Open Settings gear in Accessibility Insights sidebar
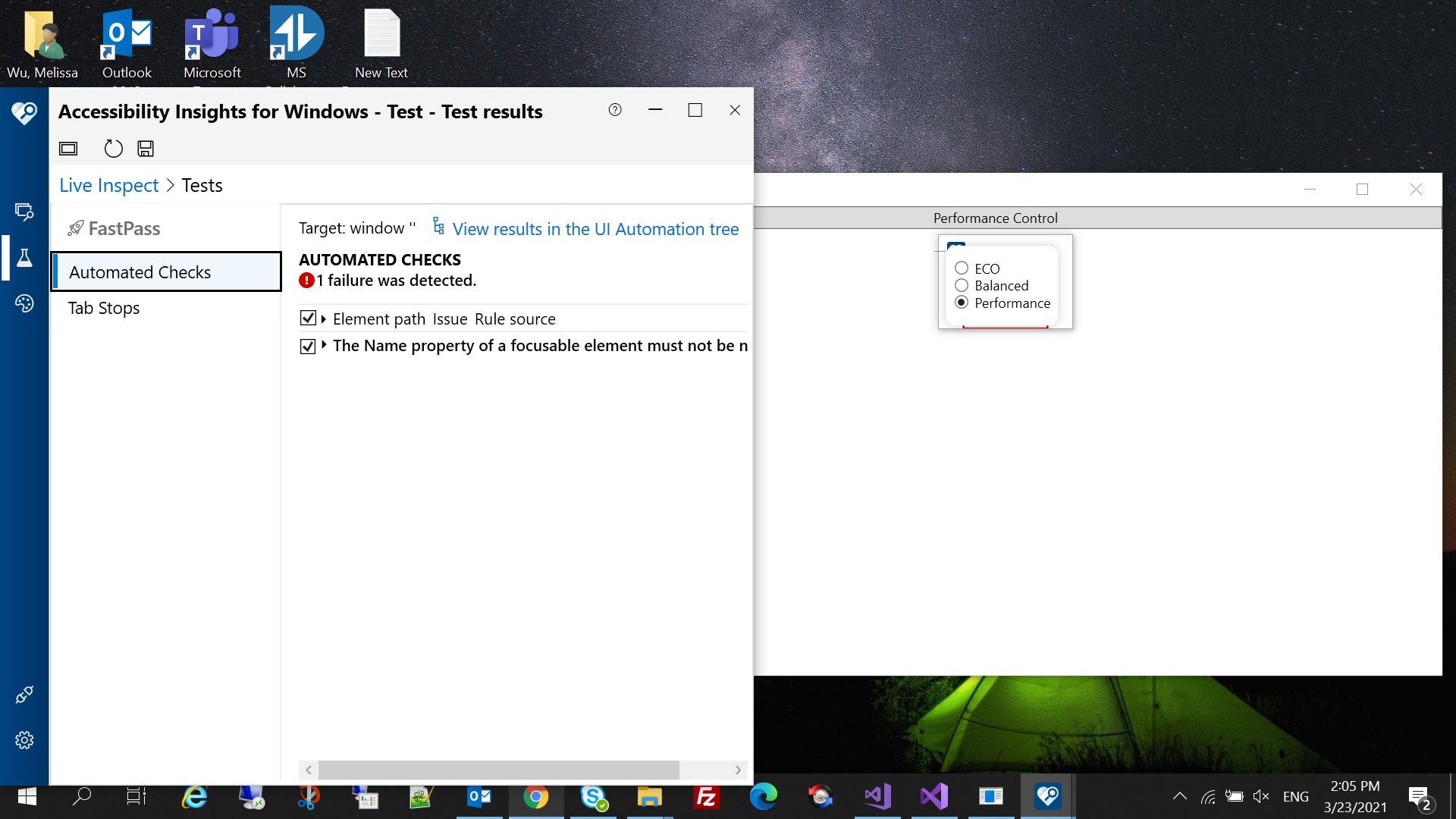This screenshot has height=819, width=1456. pos(24,740)
